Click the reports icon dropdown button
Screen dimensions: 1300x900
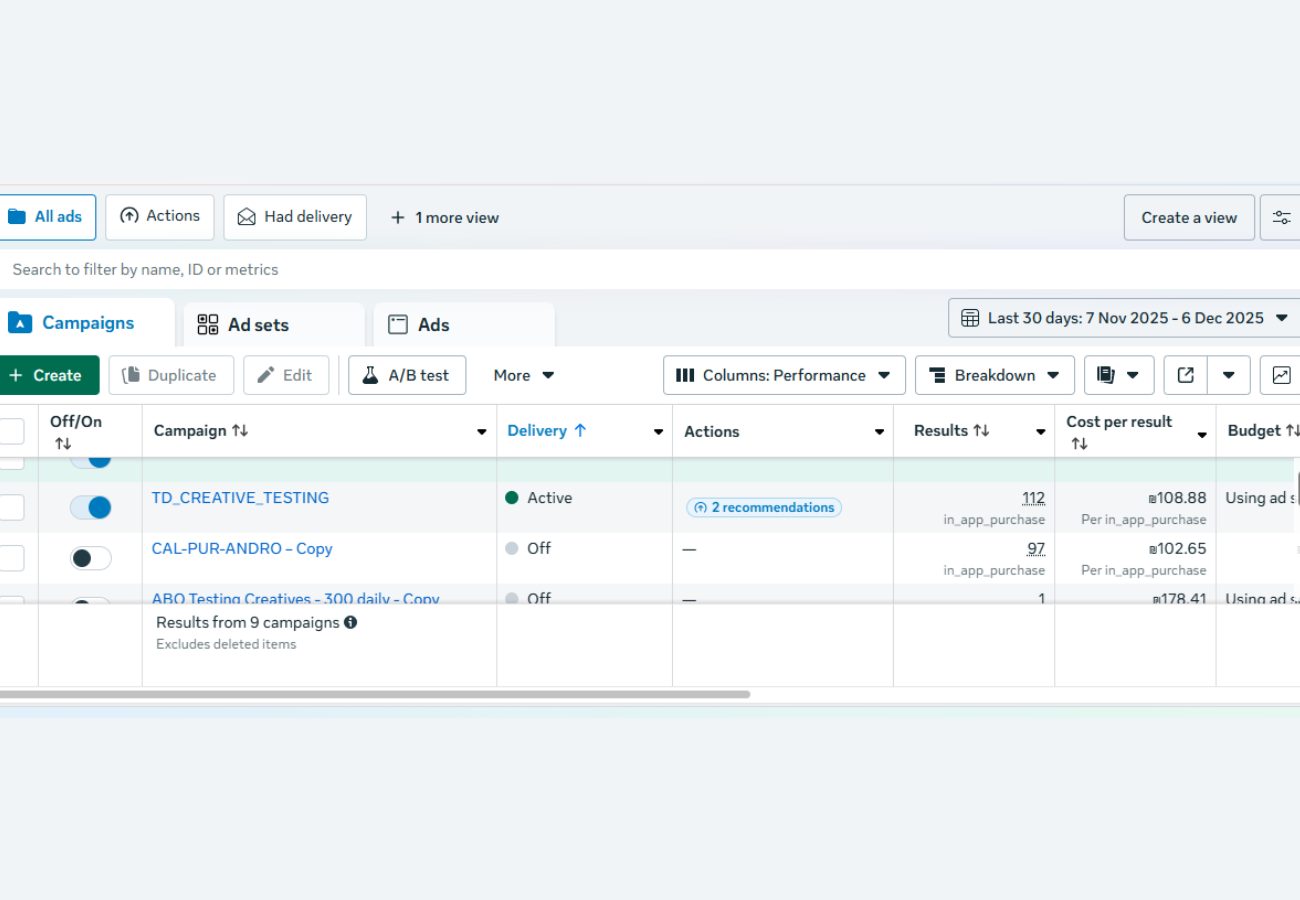1118,375
